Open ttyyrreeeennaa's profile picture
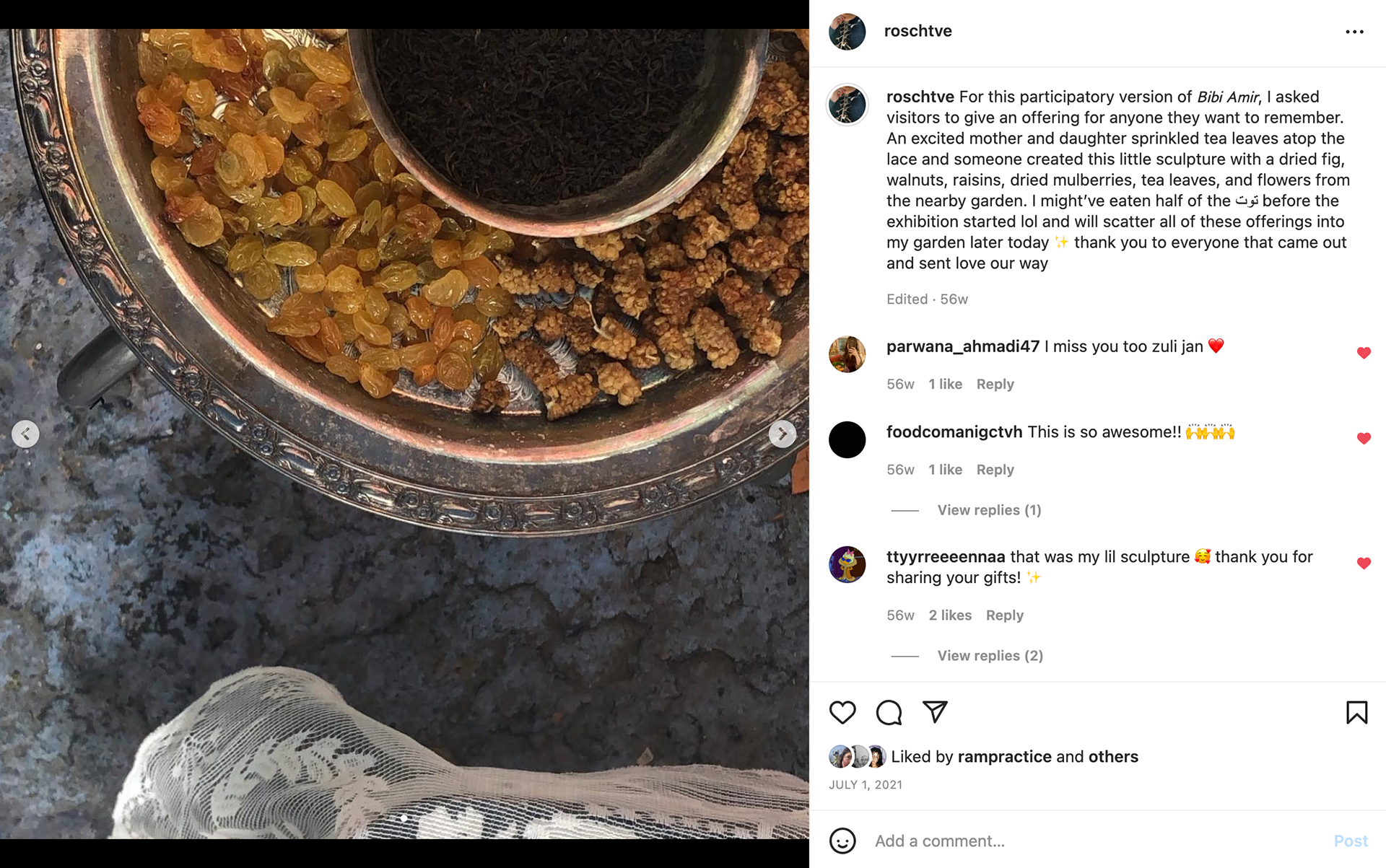The image size is (1386, 868). click(x=847, y=565)
